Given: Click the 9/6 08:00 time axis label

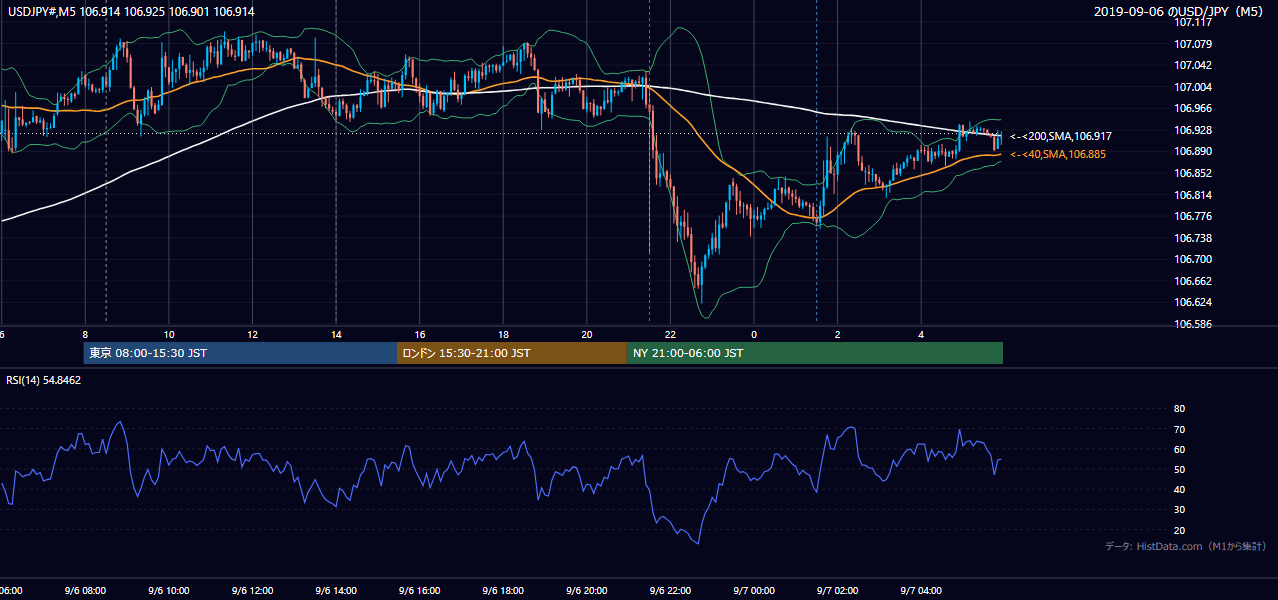Looking at the screenshot, I should (x=85, y=591).
